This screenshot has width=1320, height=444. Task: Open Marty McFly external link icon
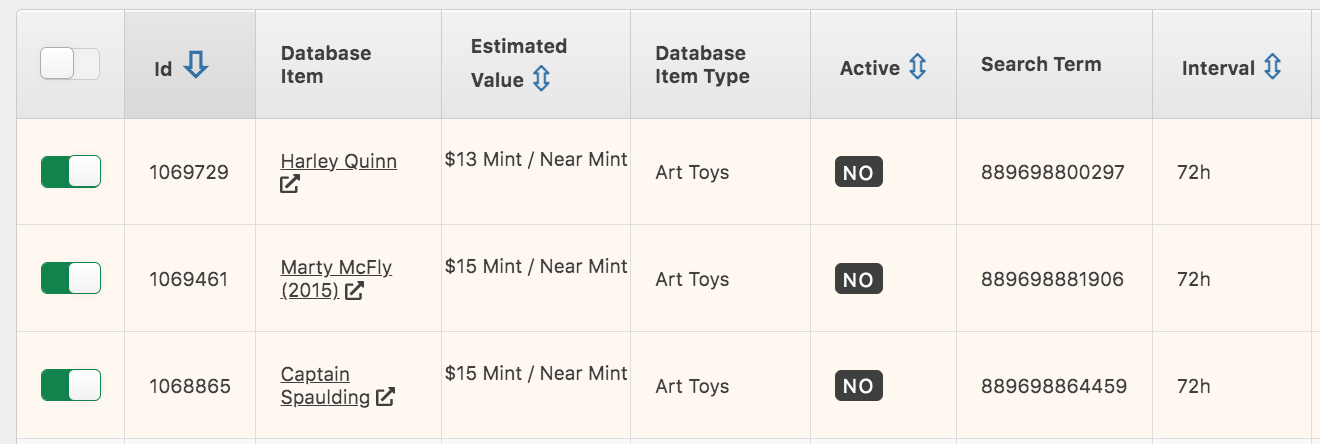[x=354, y=291]
